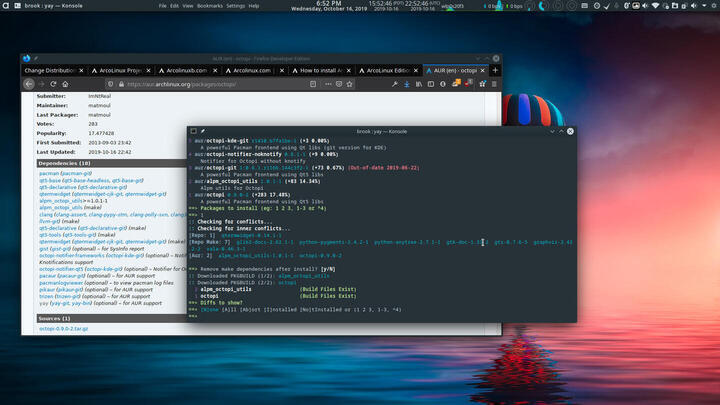Switch to the ArcoLinux Project tab
The width and height of the screenshot is (720, 405).
click(121, 70)
